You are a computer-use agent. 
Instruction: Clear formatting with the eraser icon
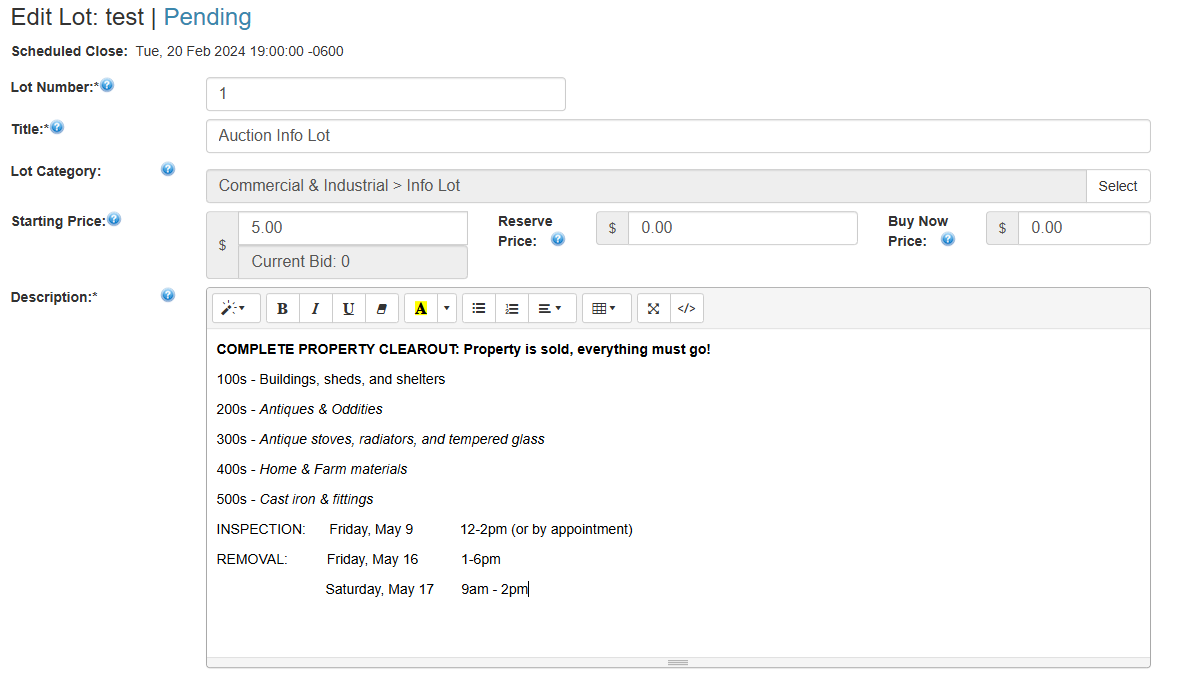[381, 308]
